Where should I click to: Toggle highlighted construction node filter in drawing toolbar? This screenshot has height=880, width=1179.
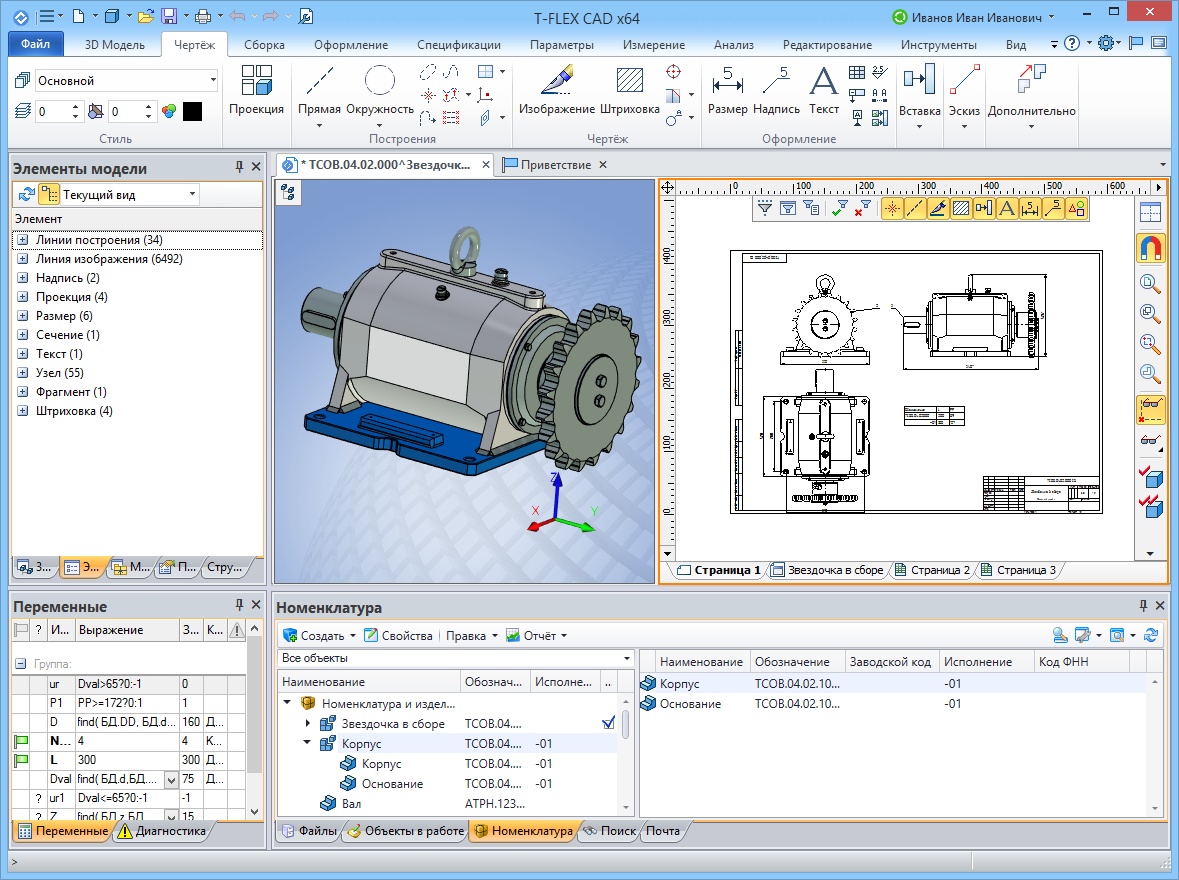[x=892, y=208]
